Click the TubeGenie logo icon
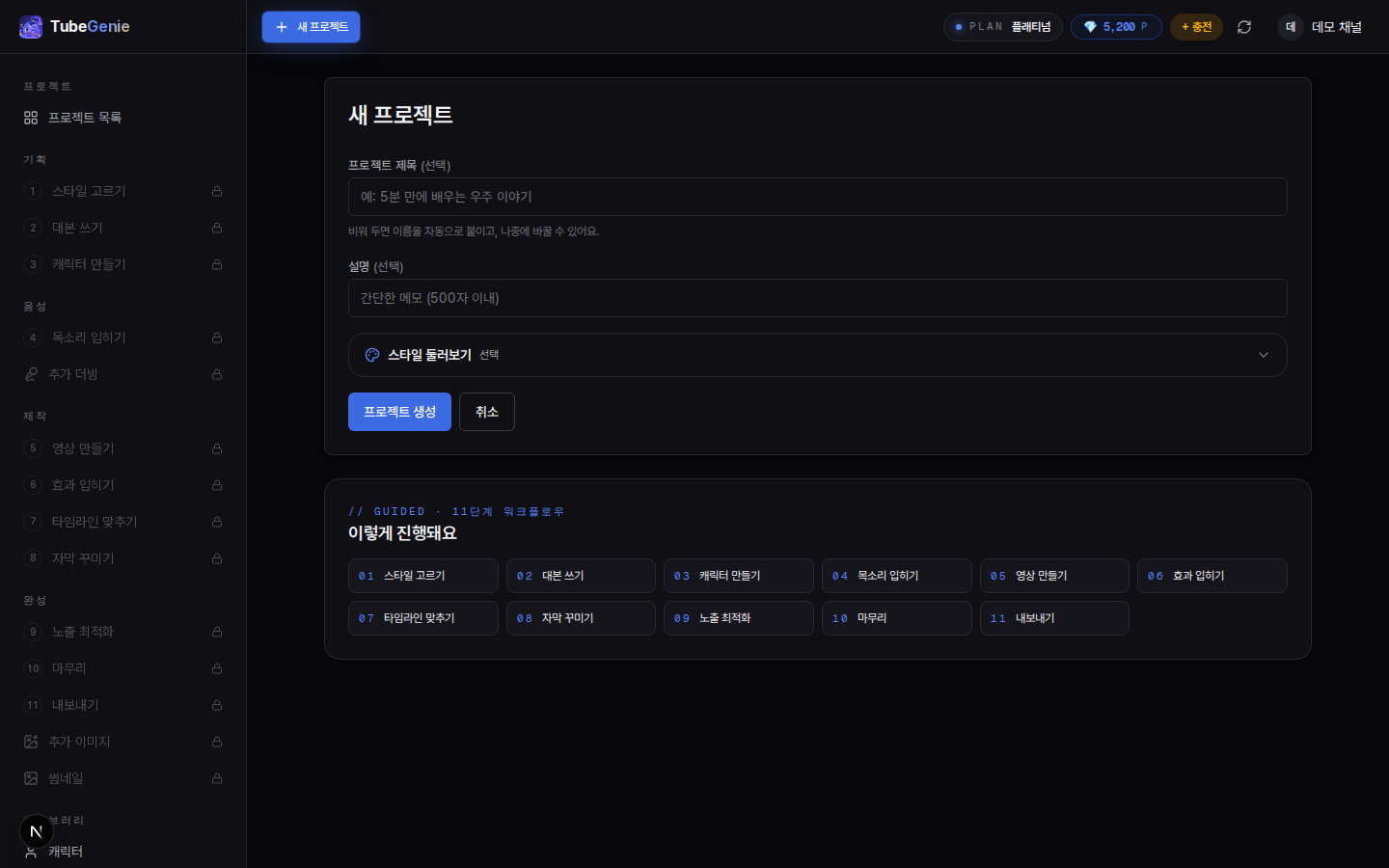1389x868 pixels. [x=31, y=27]
